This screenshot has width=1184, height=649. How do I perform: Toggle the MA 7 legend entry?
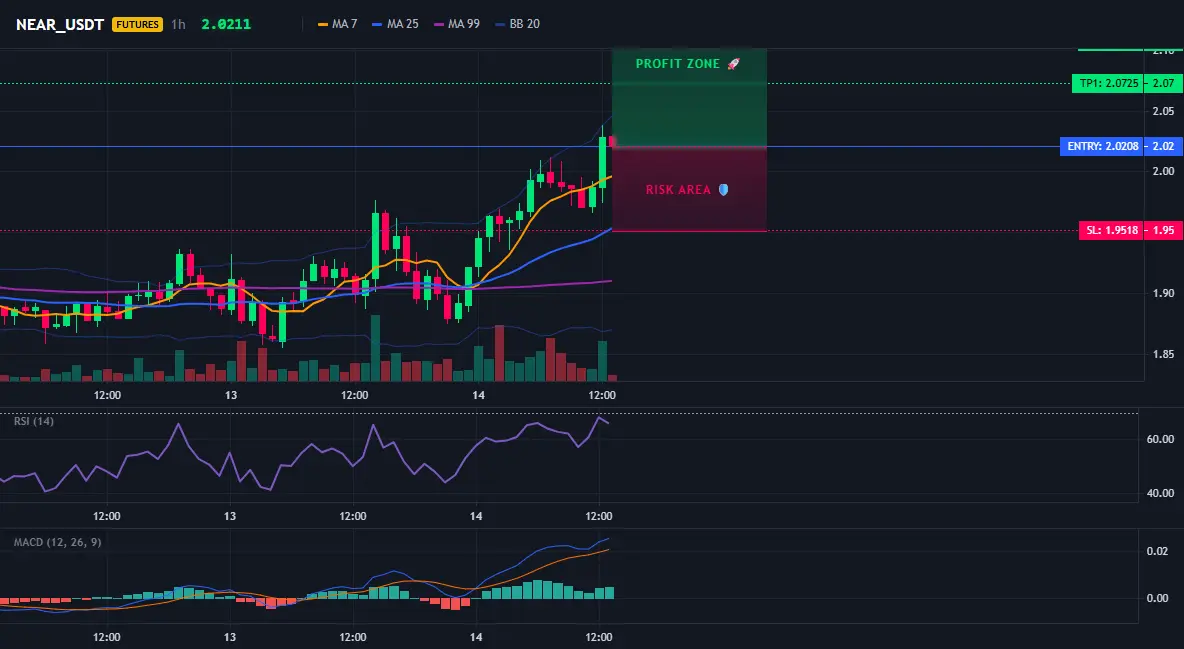pyautogui.click(x=338, y=24)
